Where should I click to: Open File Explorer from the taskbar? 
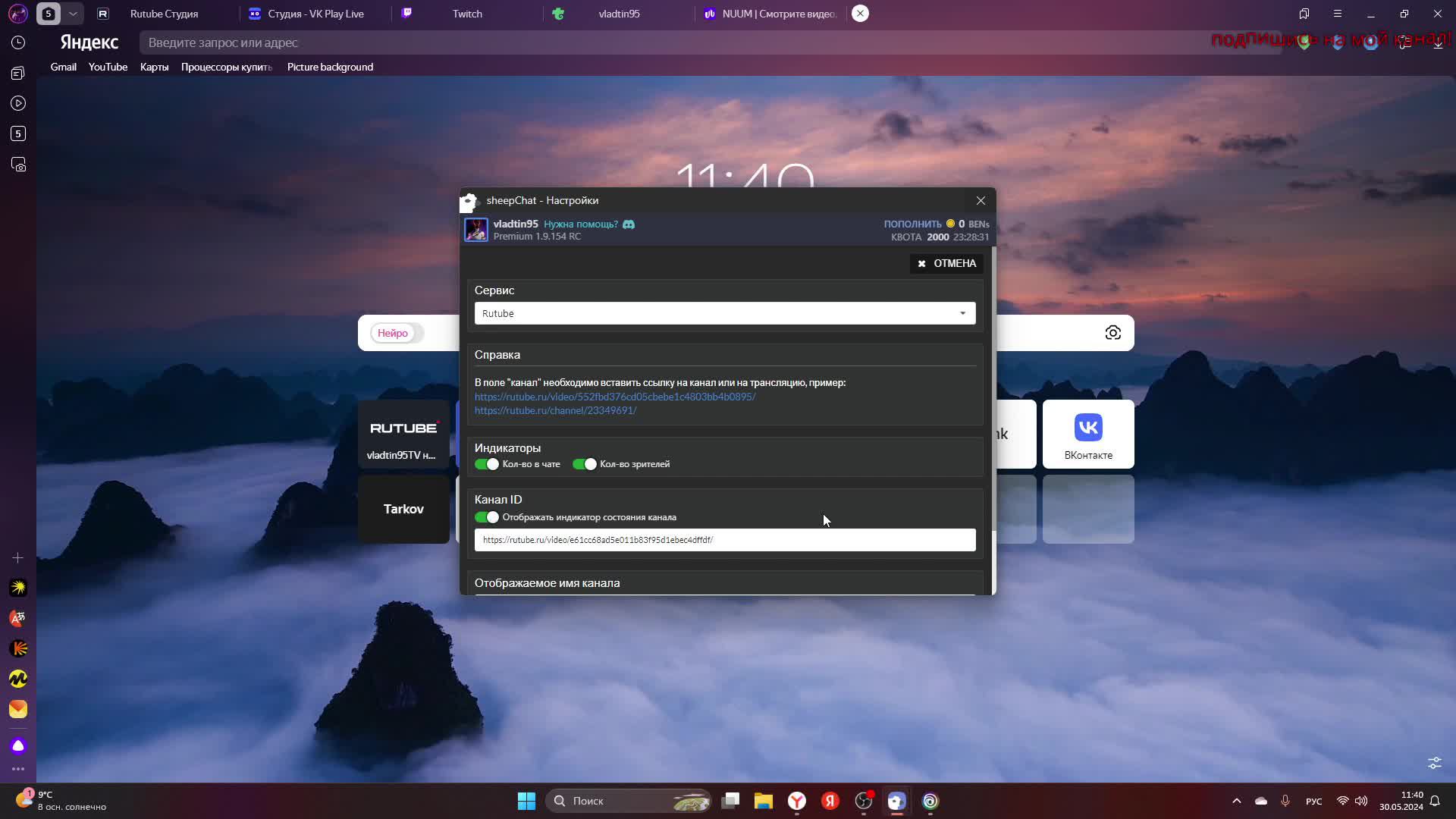[764, 801]
